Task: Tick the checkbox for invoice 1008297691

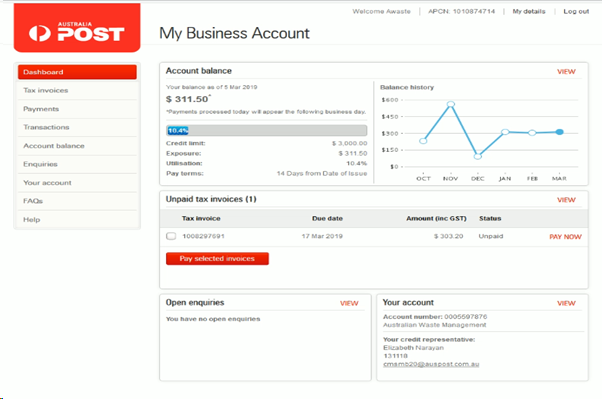Action: click(x=171, y=236)
